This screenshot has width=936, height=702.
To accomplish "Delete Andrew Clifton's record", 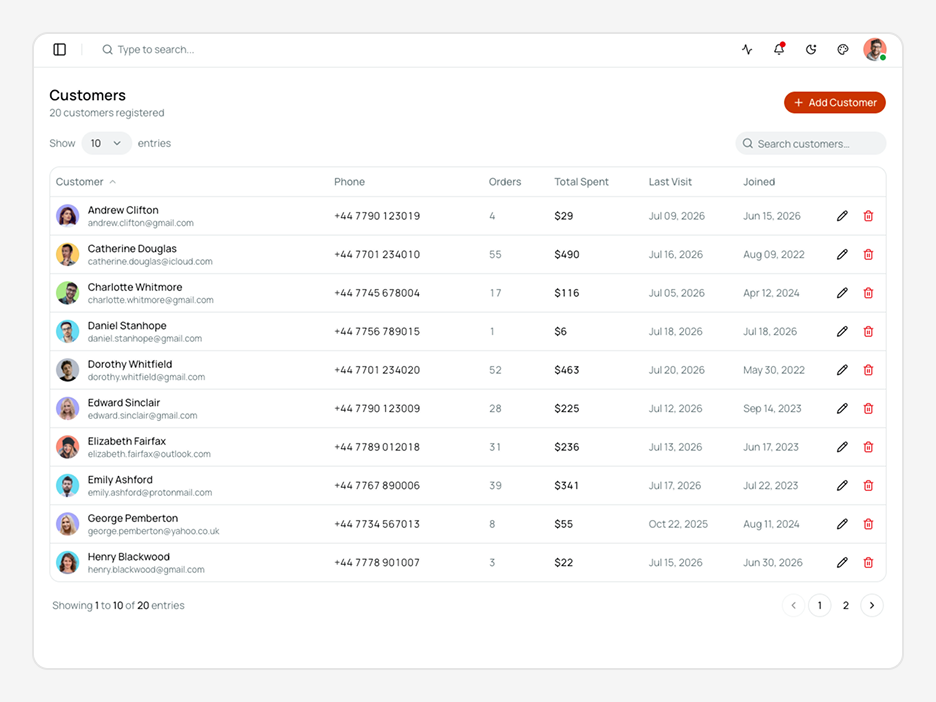I will (869, 216).
